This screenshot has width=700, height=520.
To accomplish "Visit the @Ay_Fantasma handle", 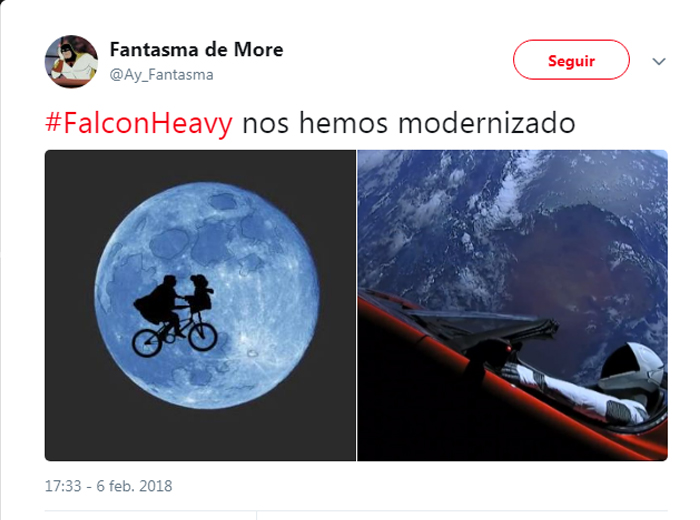I will tap(162, 75).
